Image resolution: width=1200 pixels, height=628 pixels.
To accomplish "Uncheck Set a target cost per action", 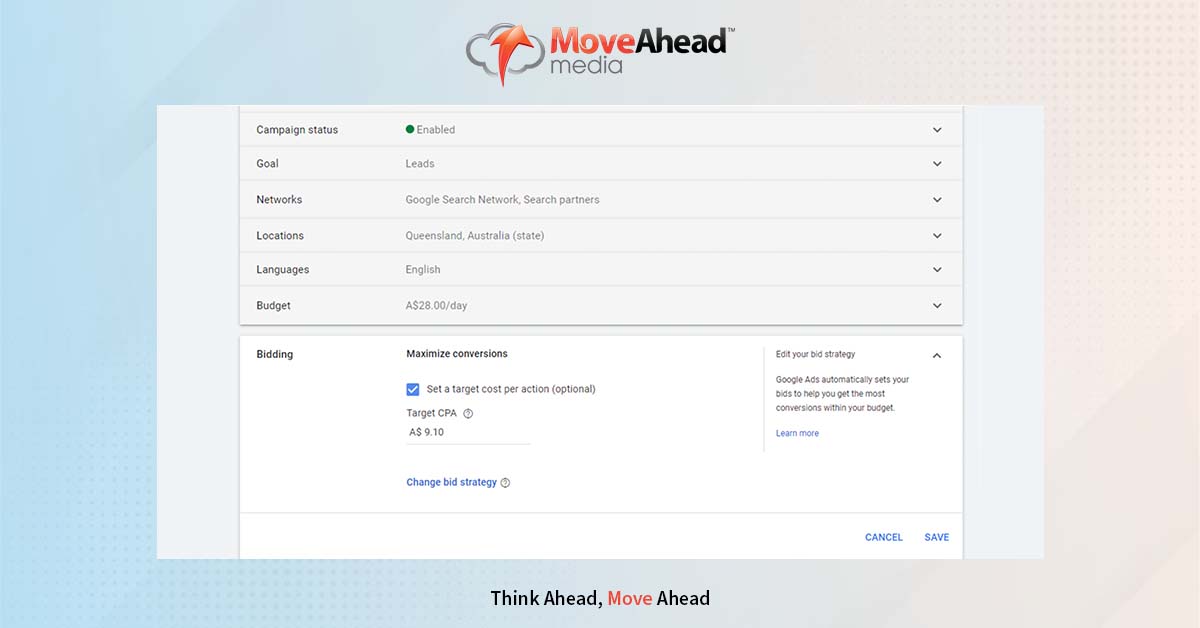I will (413, 389).
